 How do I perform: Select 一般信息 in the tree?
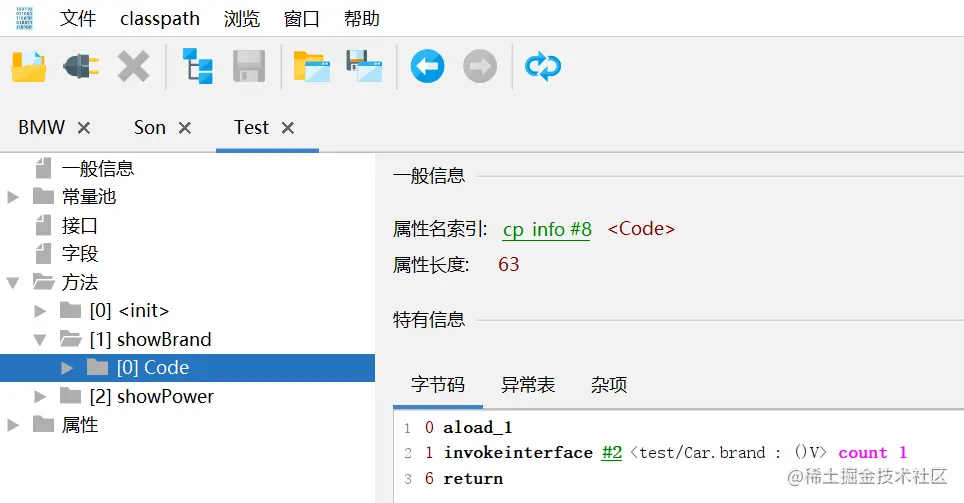point(98,168)
